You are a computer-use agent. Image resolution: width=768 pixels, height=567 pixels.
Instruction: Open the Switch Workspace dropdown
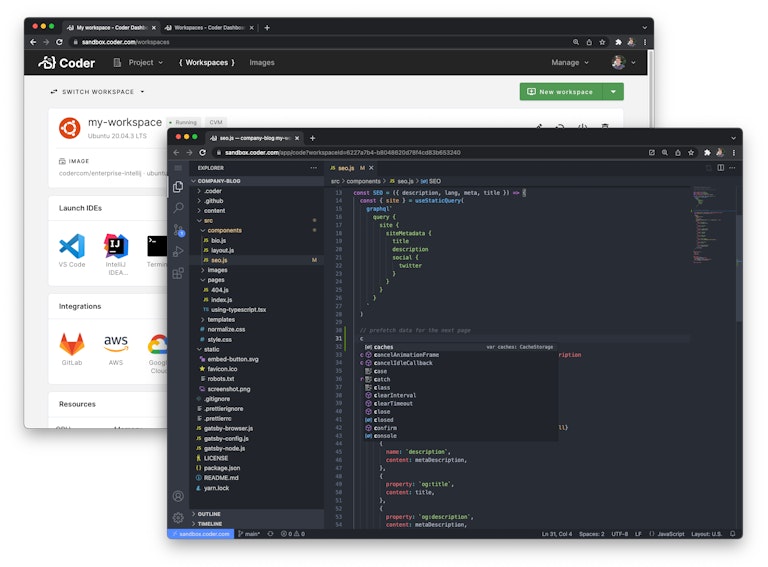click(97, 92)
